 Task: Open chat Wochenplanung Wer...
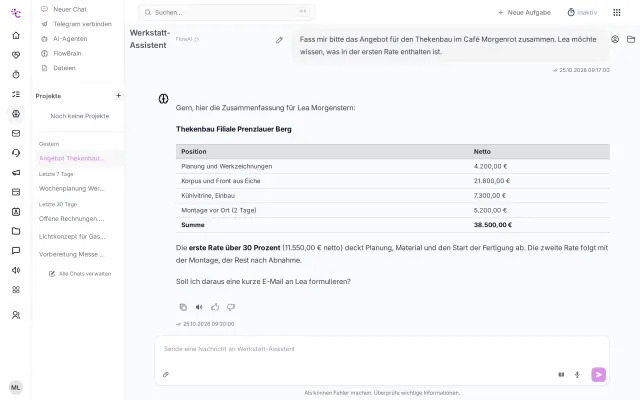72,189
